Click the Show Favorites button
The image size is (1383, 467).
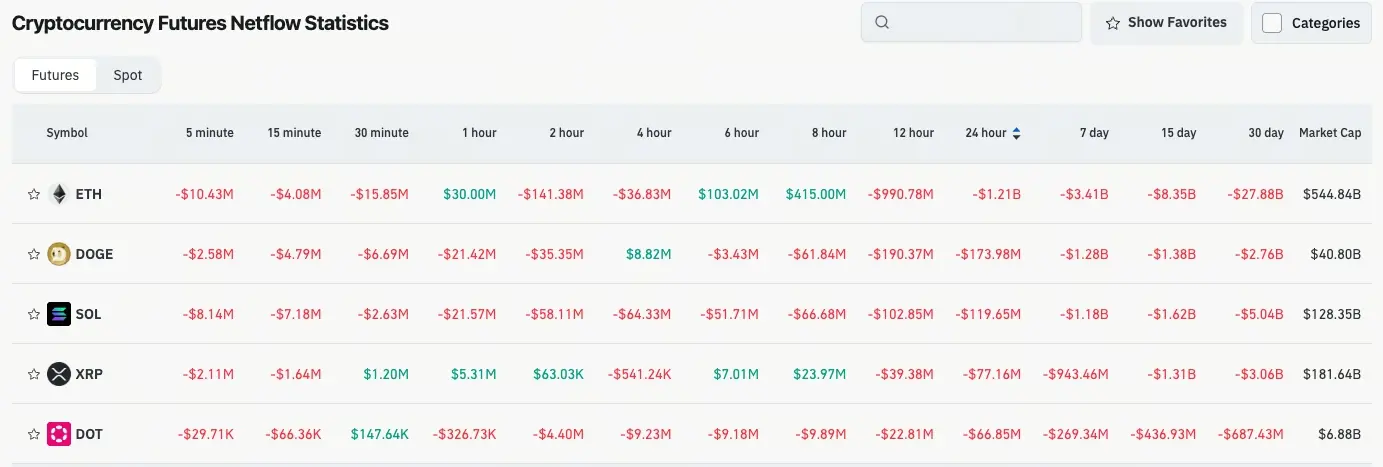tap(1166, 22)
